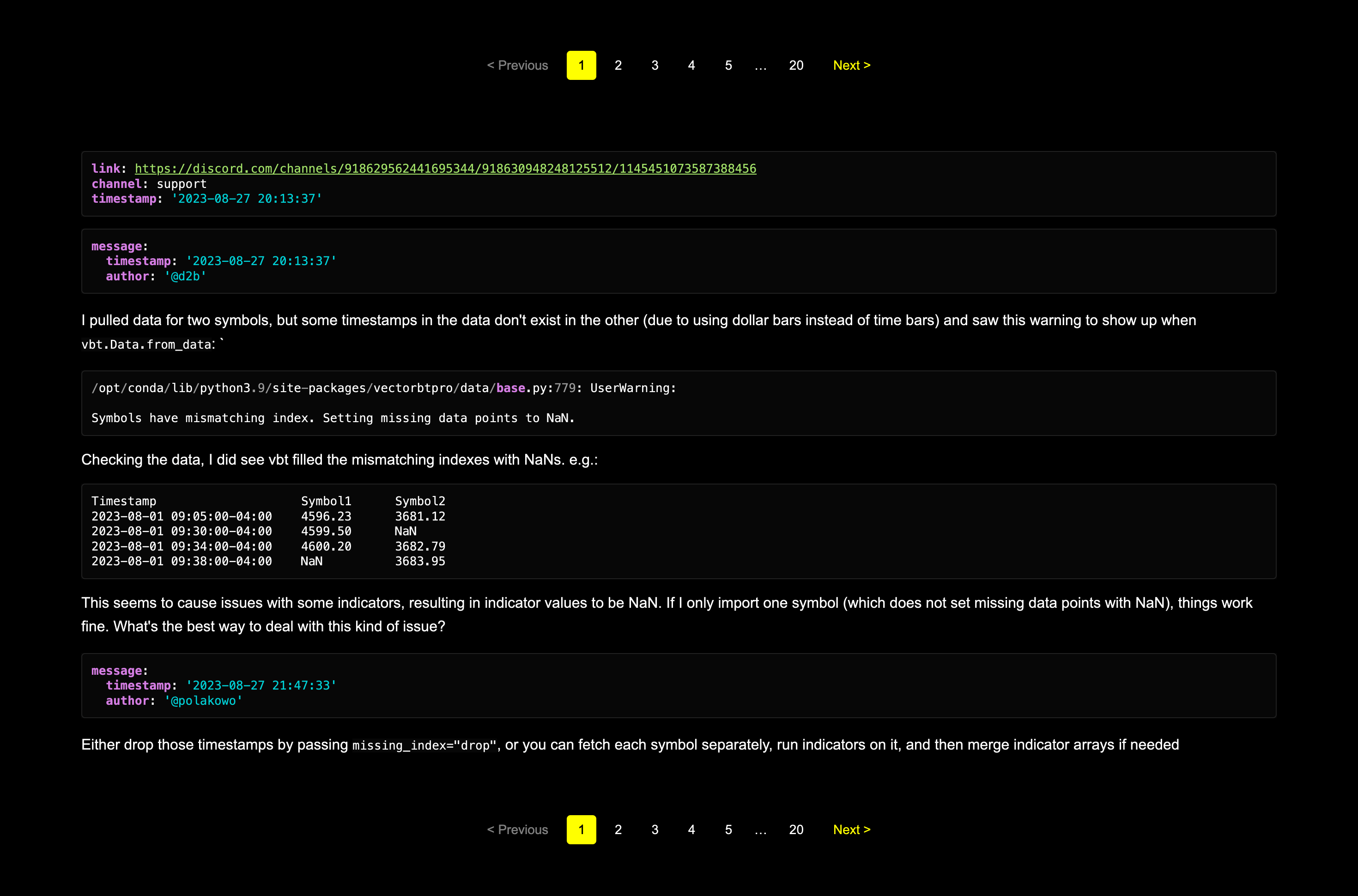Go to page 4 in bottom pagination
This screenshot has height=896, width=1358.
coord(691,829)
